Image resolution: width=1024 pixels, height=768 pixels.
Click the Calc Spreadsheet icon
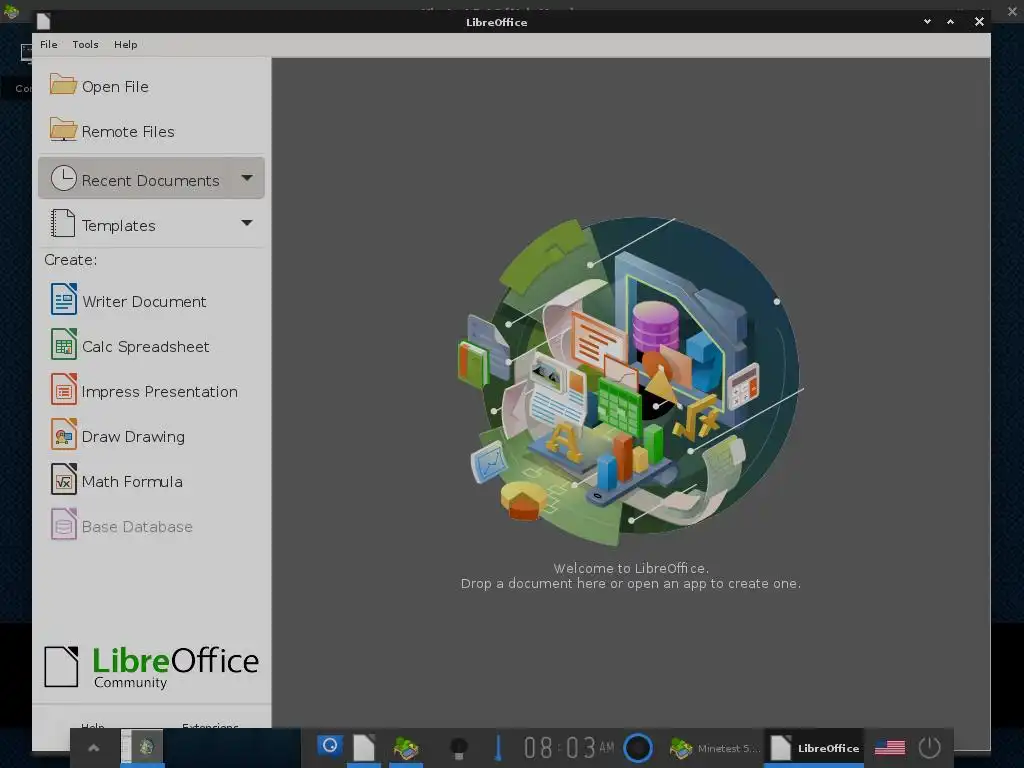[64, 344]
